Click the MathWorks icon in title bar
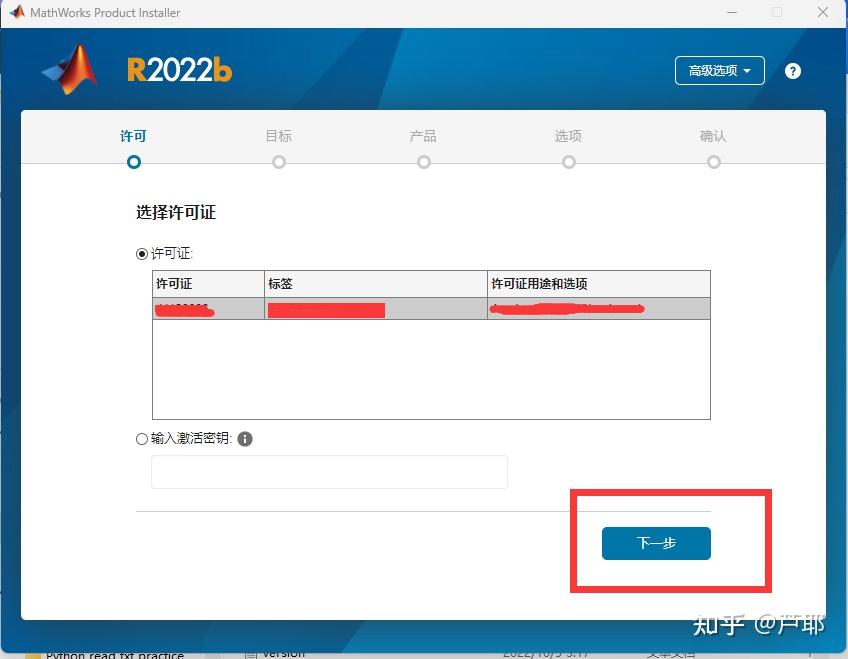Screen dimensions: 848x659 coord(17,12)
